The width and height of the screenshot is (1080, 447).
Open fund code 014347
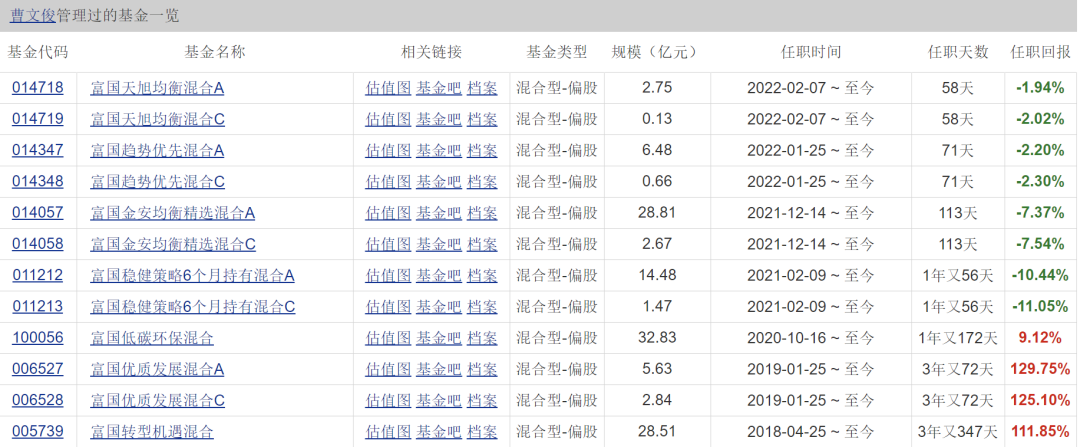(x=37, y=150)
